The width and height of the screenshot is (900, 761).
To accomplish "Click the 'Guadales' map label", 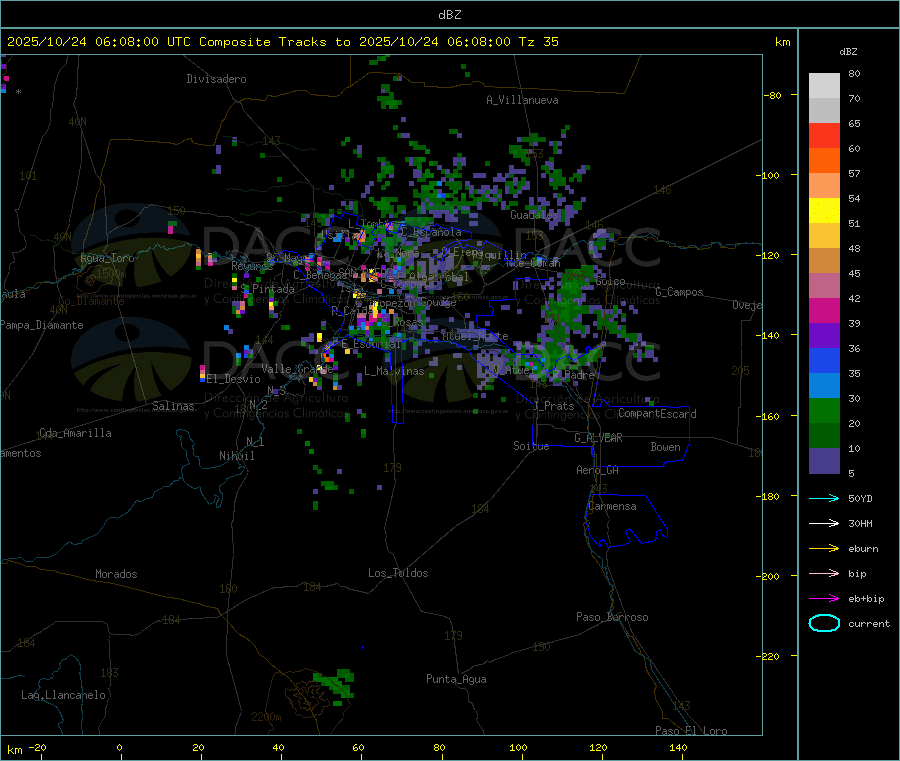I will click(x=532, y=215).
